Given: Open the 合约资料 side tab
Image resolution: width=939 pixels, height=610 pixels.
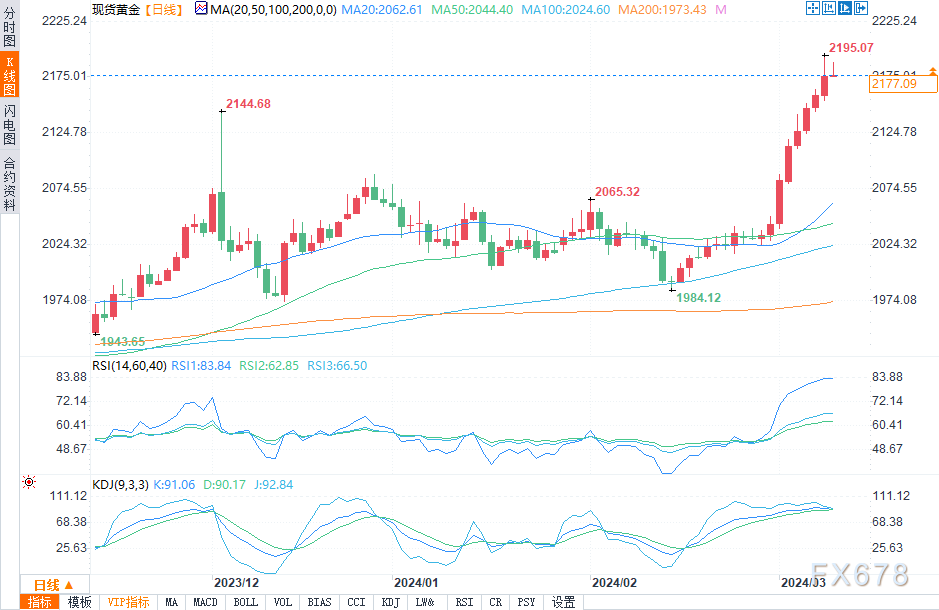Looking at the screenshot, I should (x=10, y=183).
